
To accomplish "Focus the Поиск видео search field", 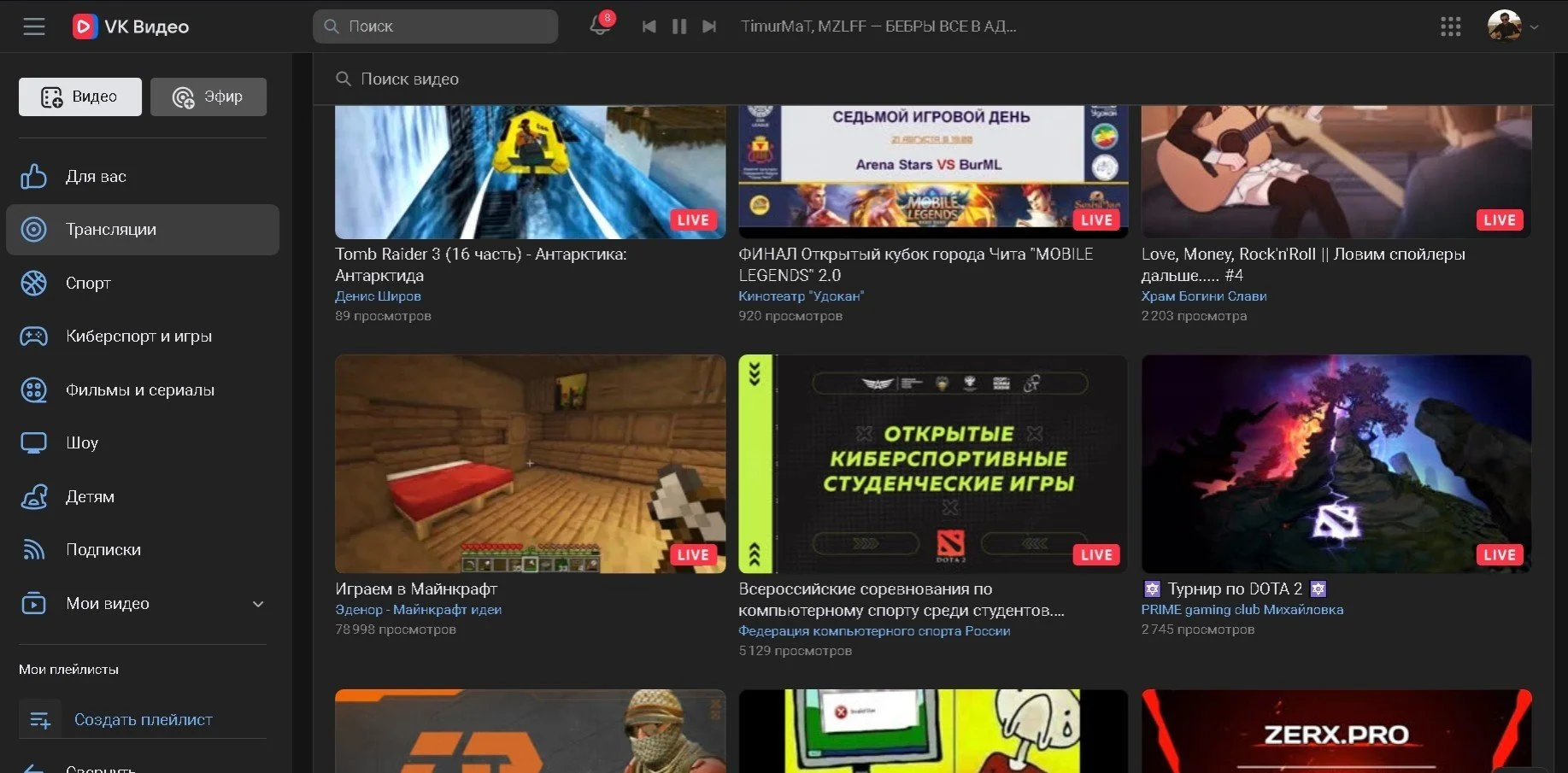I will [933, 79].
